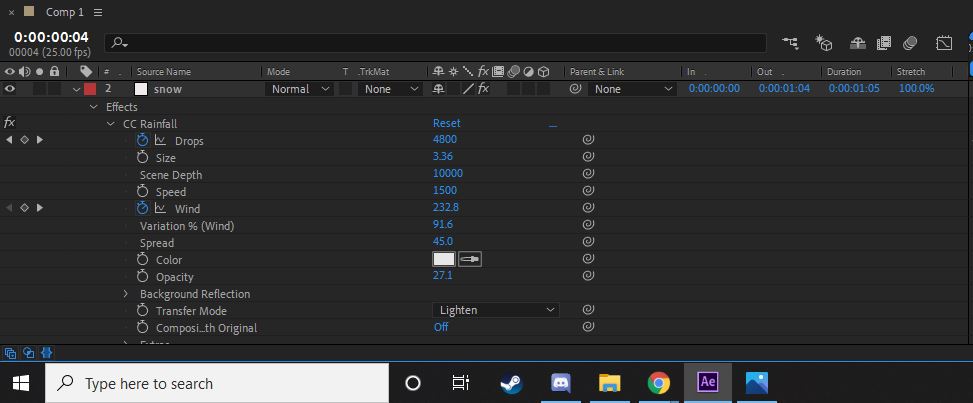Launch Steam from the taskbar
The height and width of the screenshot is (403, 973).
tap(511, 383)
